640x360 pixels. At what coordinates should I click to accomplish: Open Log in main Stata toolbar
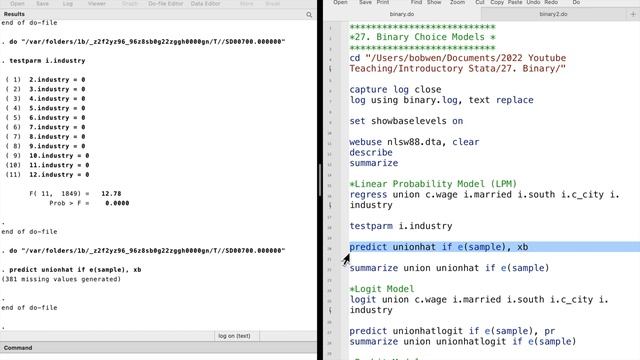click(x=68, y=3)
